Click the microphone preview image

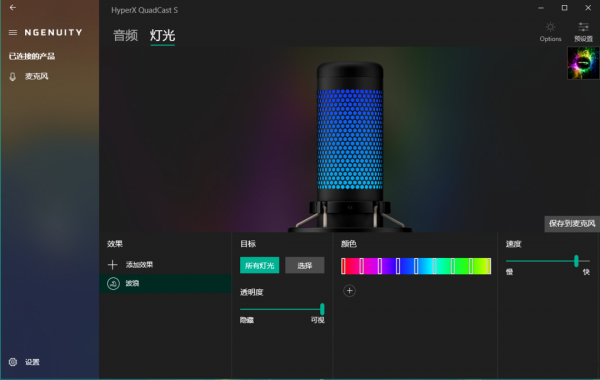pyautogui.click(x=350, y=147)
